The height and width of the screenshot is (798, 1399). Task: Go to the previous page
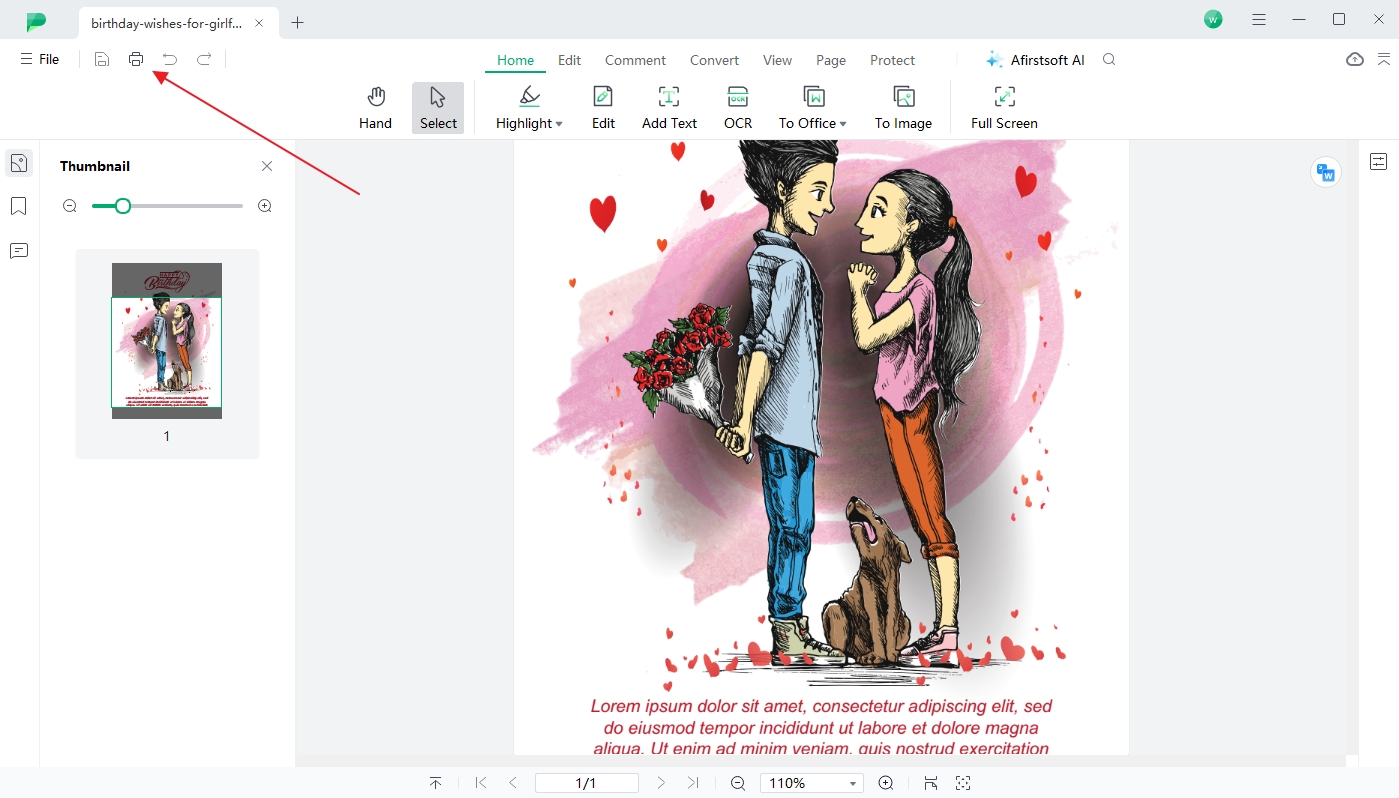click(513, 783)
